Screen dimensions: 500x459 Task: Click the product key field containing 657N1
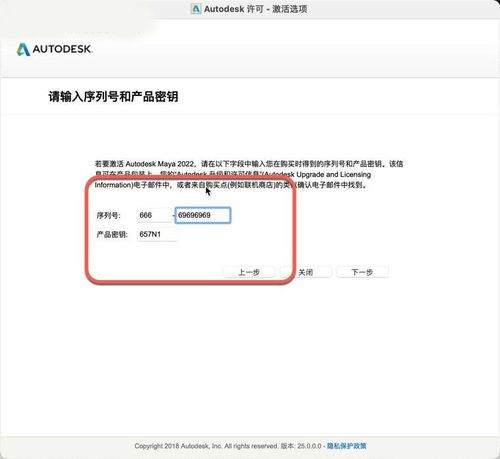point(157,234)
